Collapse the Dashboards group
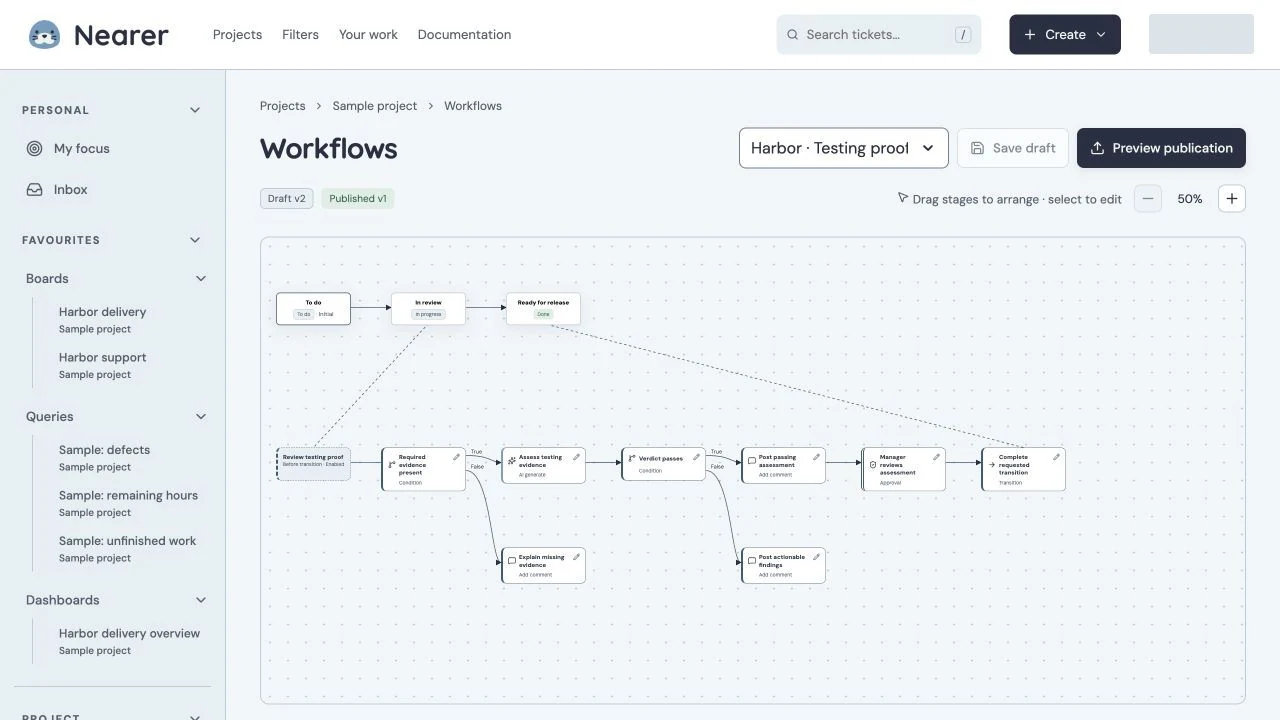The width and height of the screenshot is (1280, 720). coord(201,600)
